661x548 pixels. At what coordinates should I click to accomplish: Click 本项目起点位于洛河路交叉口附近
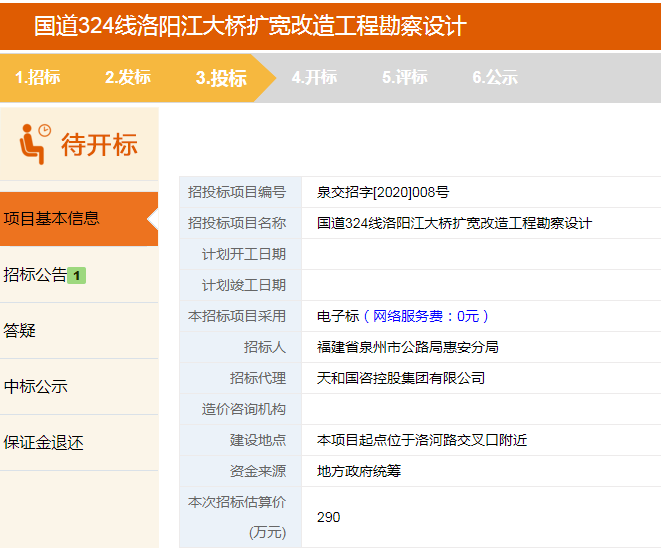pos(422,440)
